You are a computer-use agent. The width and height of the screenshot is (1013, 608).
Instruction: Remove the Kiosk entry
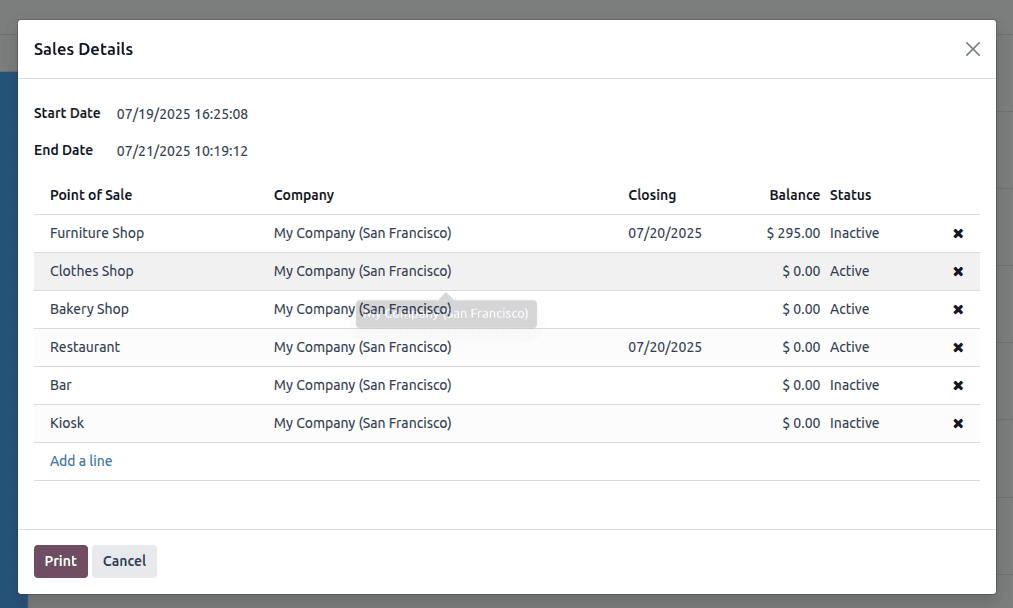click(957, 423)
